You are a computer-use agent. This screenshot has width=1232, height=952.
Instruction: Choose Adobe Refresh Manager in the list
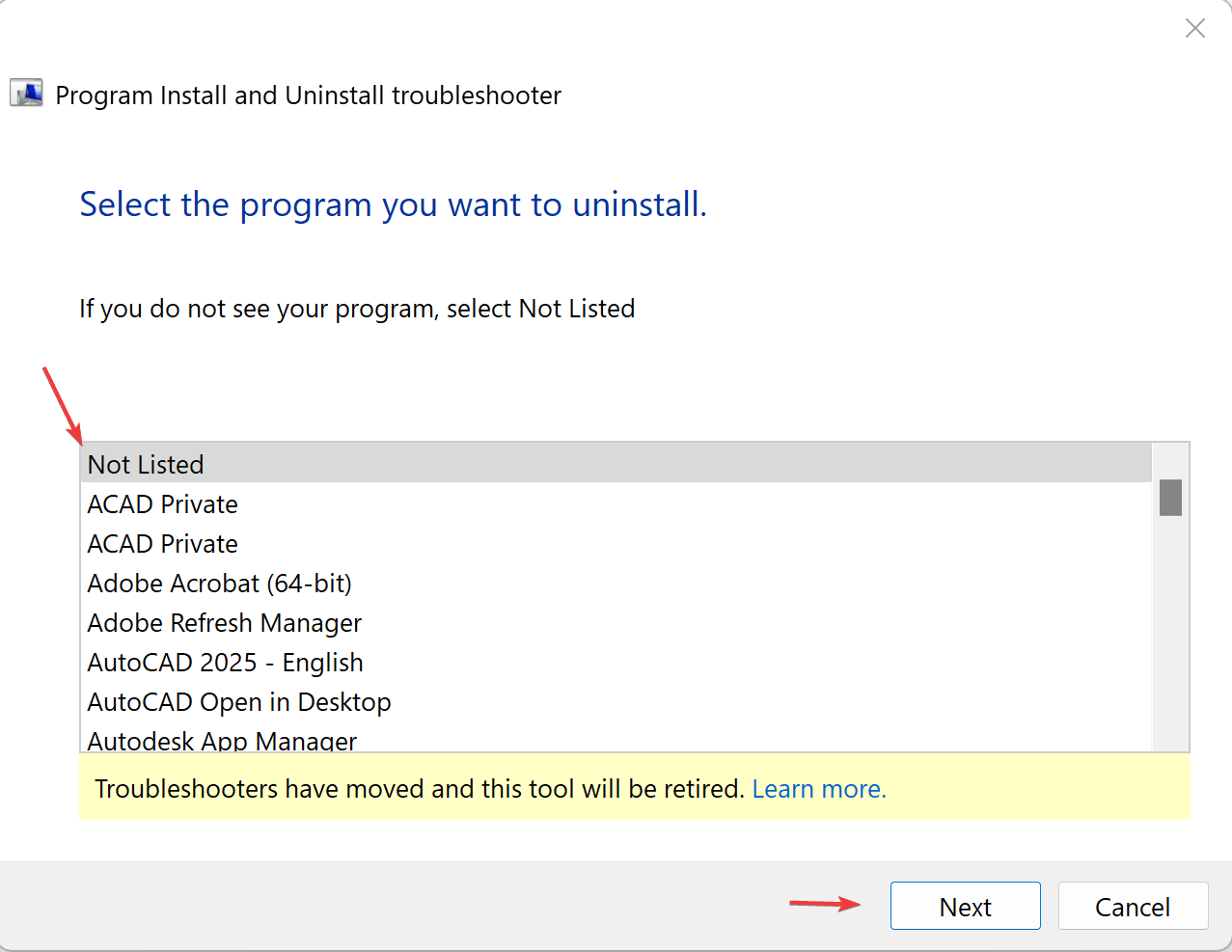pyautogui.click(x=616, y=622)
